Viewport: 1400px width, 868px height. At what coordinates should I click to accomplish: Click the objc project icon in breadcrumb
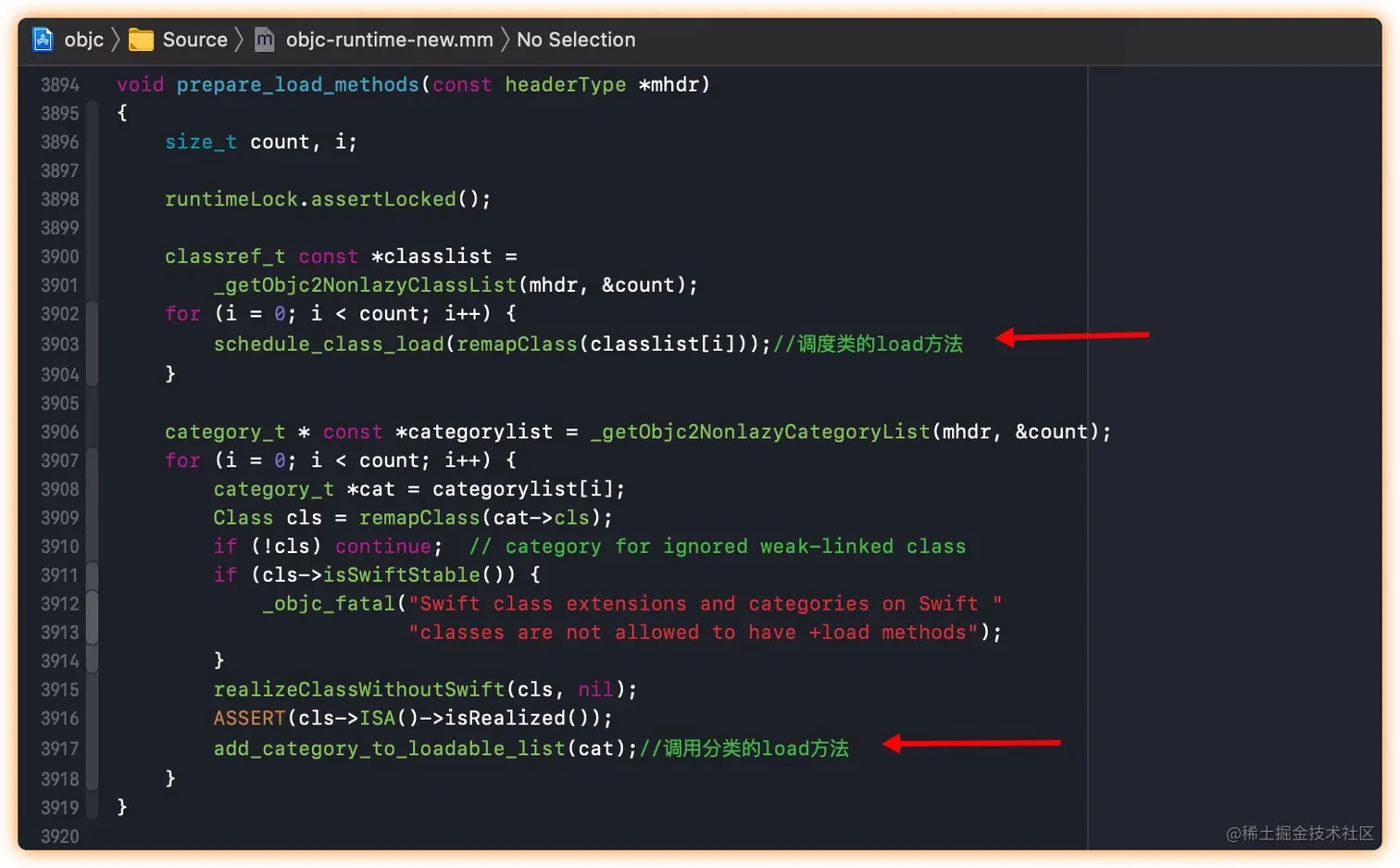pyautogui.click(x=43, y=40)
